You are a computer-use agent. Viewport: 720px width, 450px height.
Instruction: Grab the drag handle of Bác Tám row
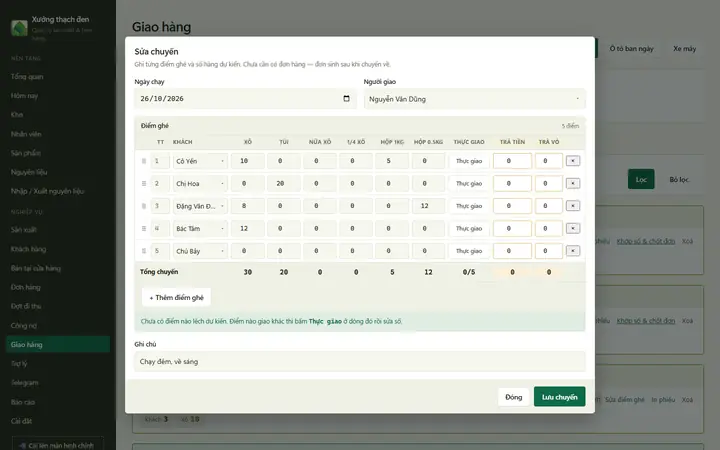[144, 229]
